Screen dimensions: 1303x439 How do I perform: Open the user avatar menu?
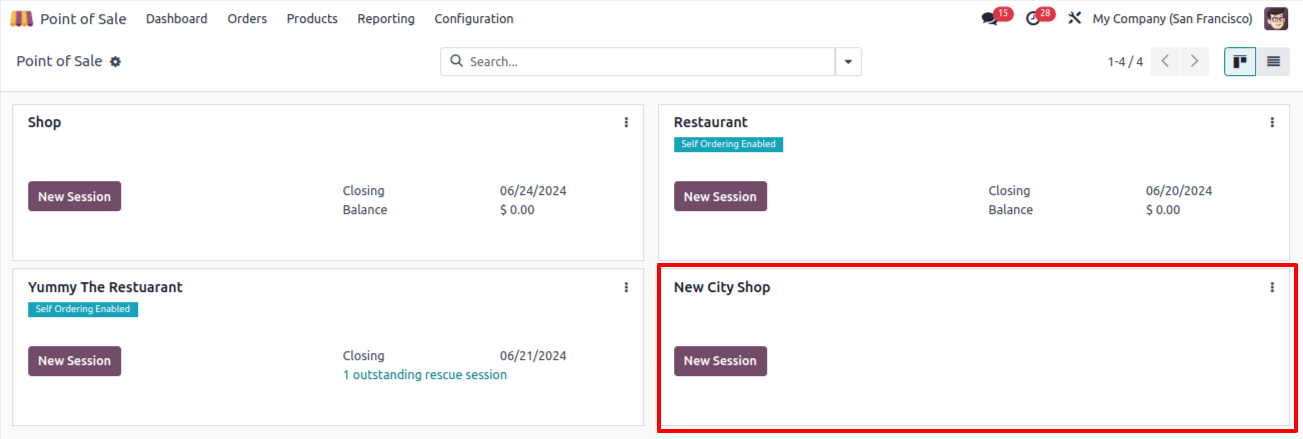point(1276,18)
